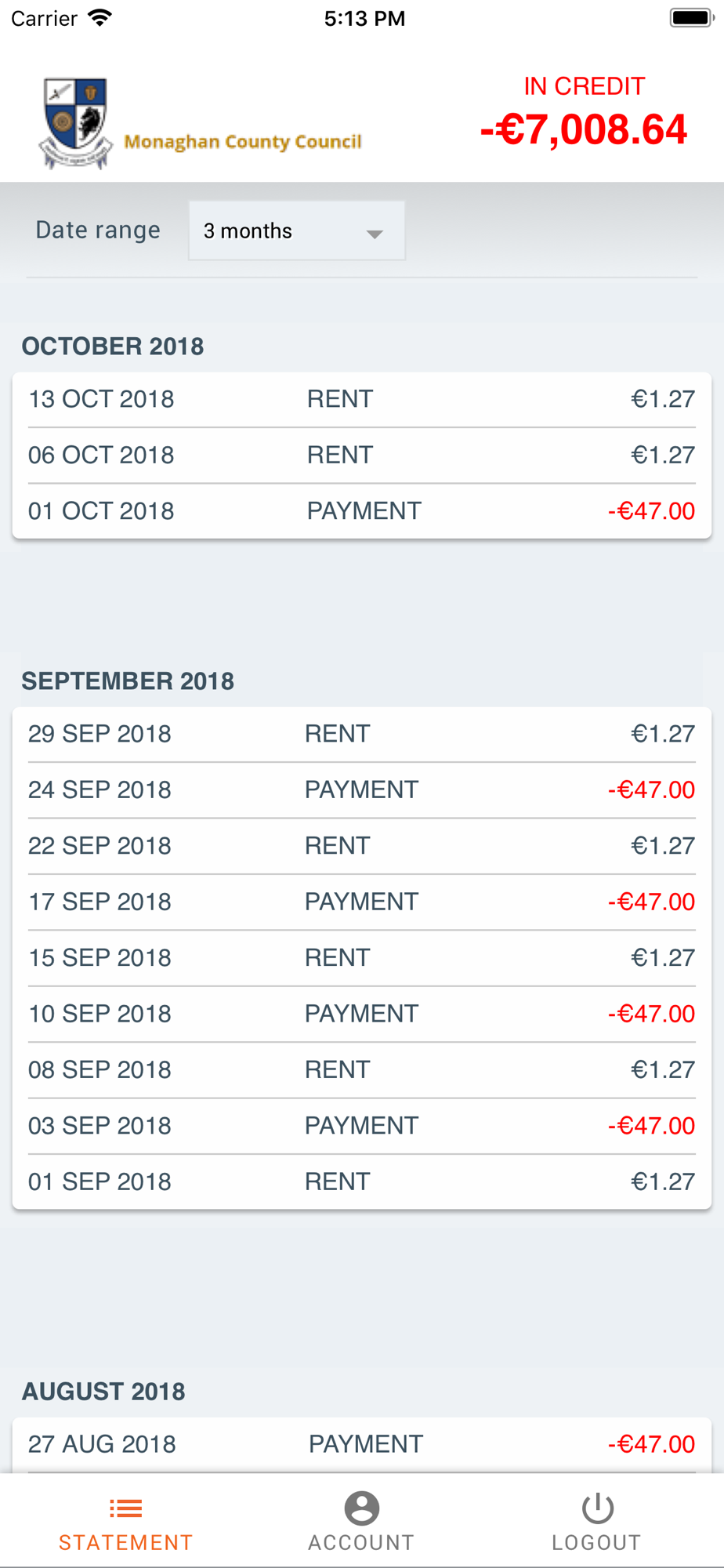Open the Statement list icon

tap(125, 1508)
